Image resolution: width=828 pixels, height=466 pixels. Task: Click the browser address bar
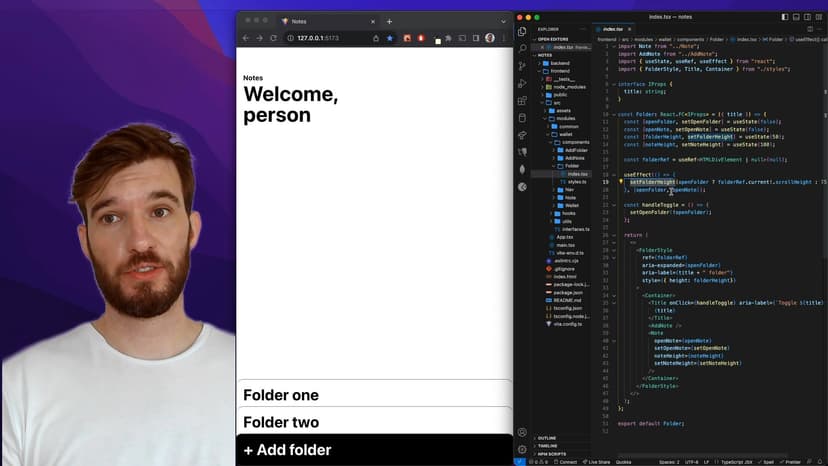[x=330, y=38]
